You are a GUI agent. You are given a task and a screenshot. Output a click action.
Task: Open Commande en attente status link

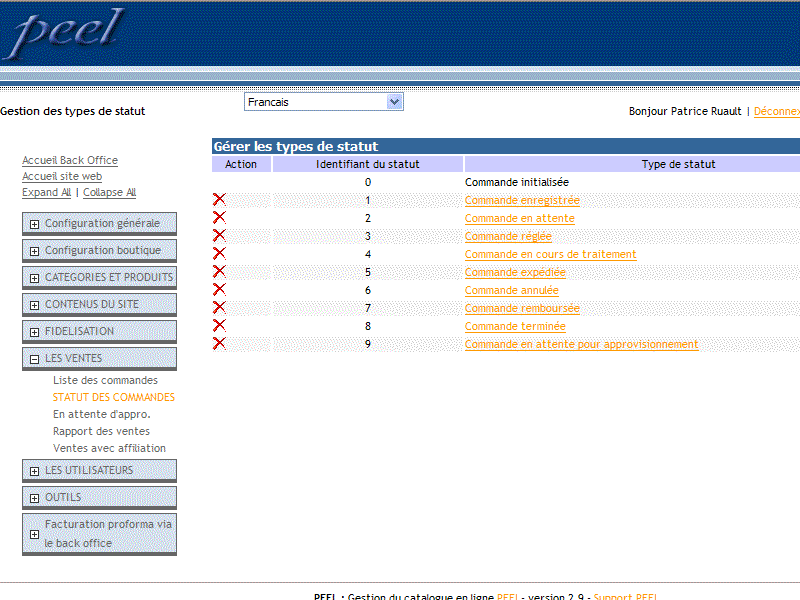point(519,218)
